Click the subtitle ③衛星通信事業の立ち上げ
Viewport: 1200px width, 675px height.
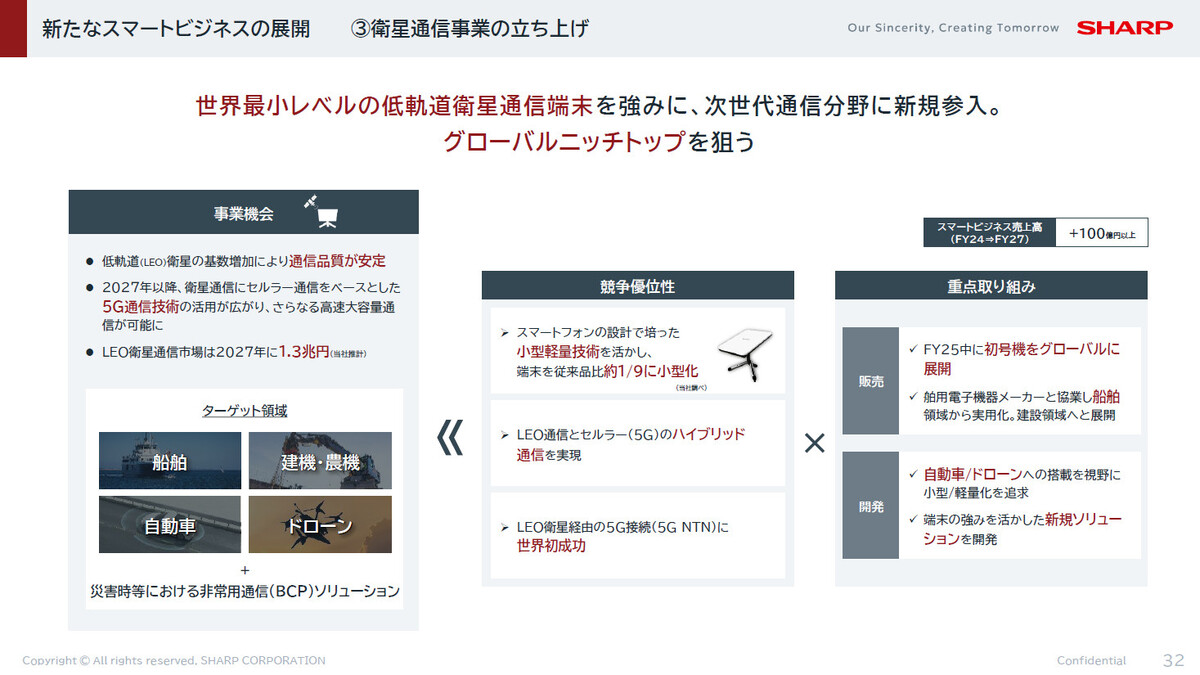[x=469, y=29]
